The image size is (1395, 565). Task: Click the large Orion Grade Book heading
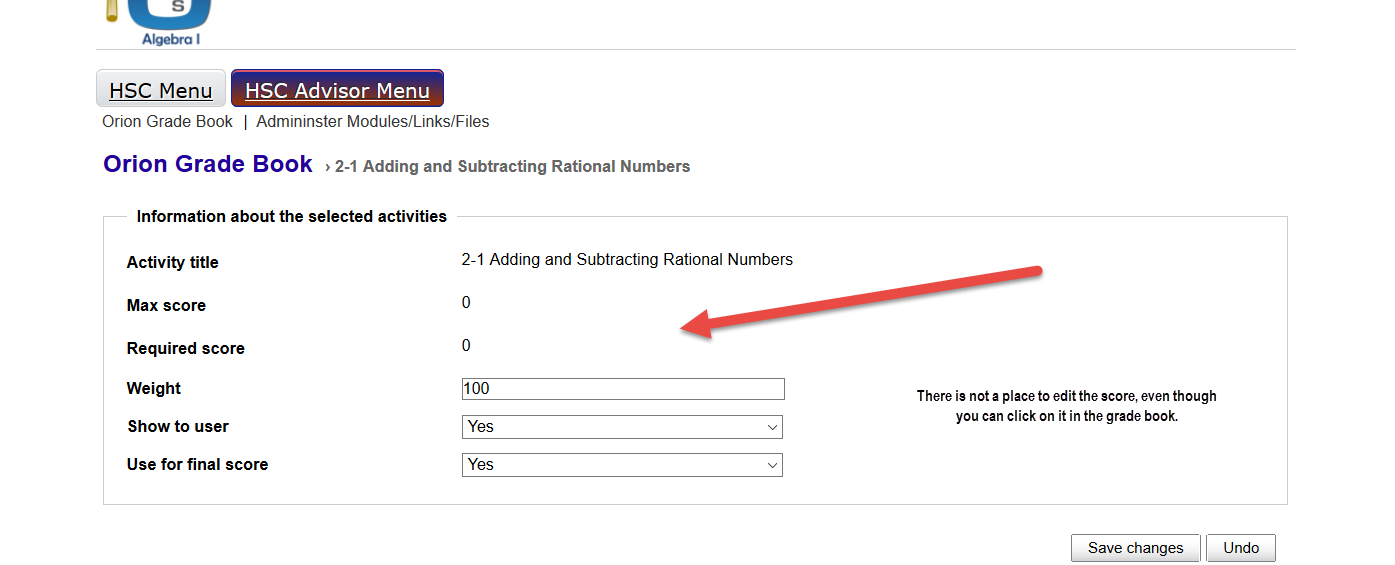point(208,165)
